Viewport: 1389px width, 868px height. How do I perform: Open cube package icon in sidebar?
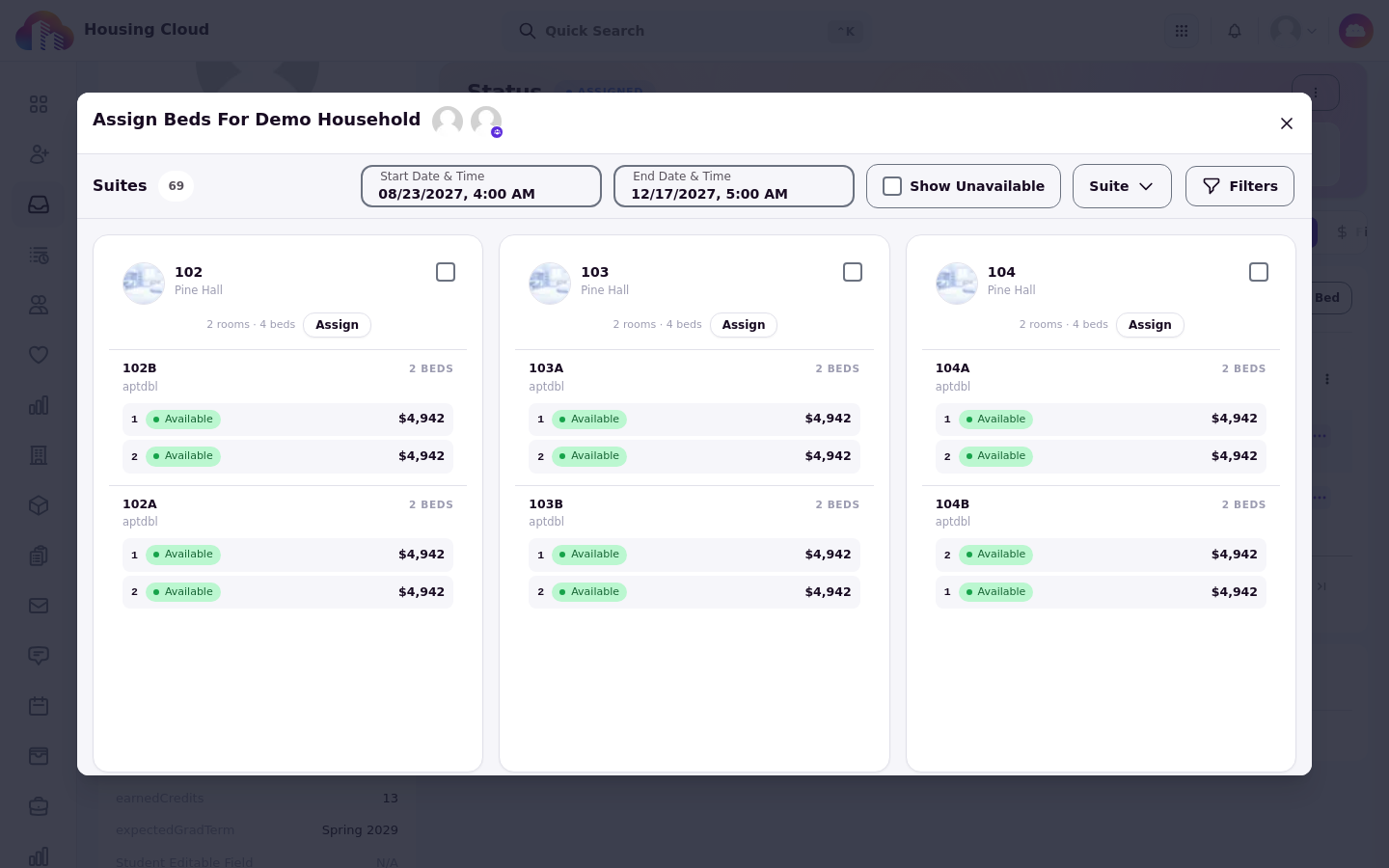[x=39, y=505]
